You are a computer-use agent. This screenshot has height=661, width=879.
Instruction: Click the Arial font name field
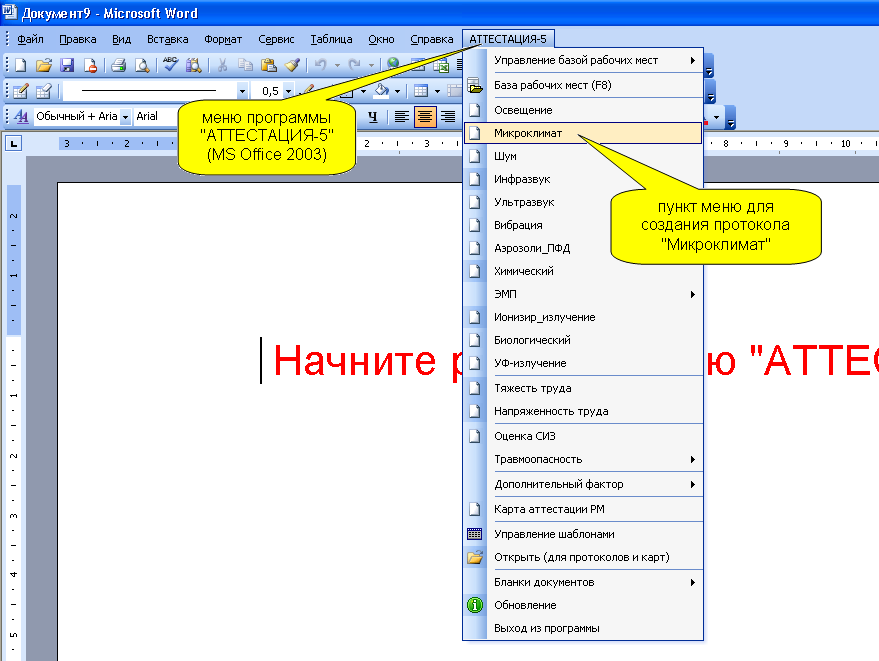click(155, 117)
